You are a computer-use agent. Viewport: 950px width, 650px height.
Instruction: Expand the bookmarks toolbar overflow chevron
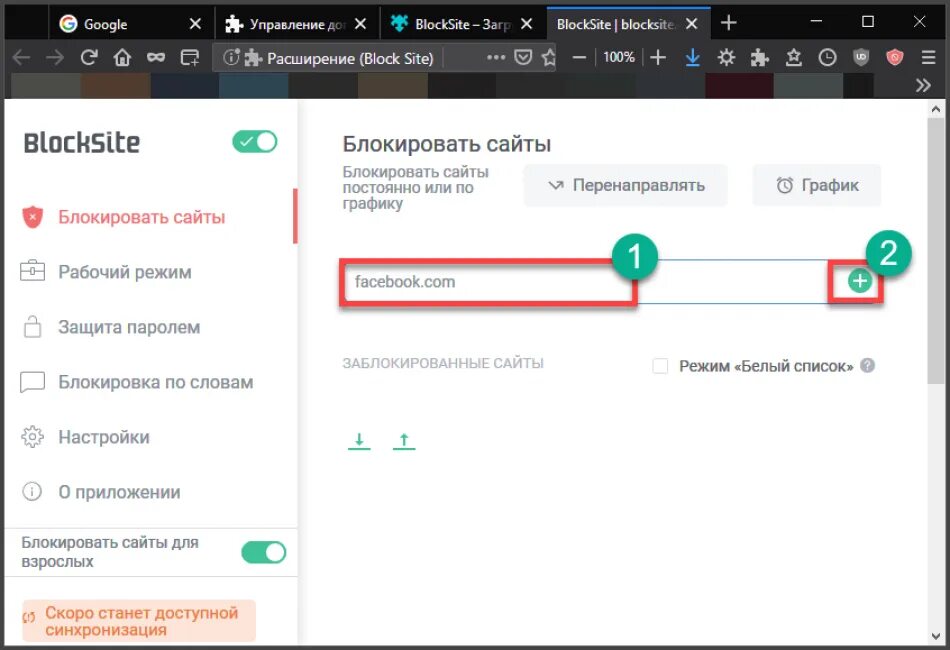[923, 85]
